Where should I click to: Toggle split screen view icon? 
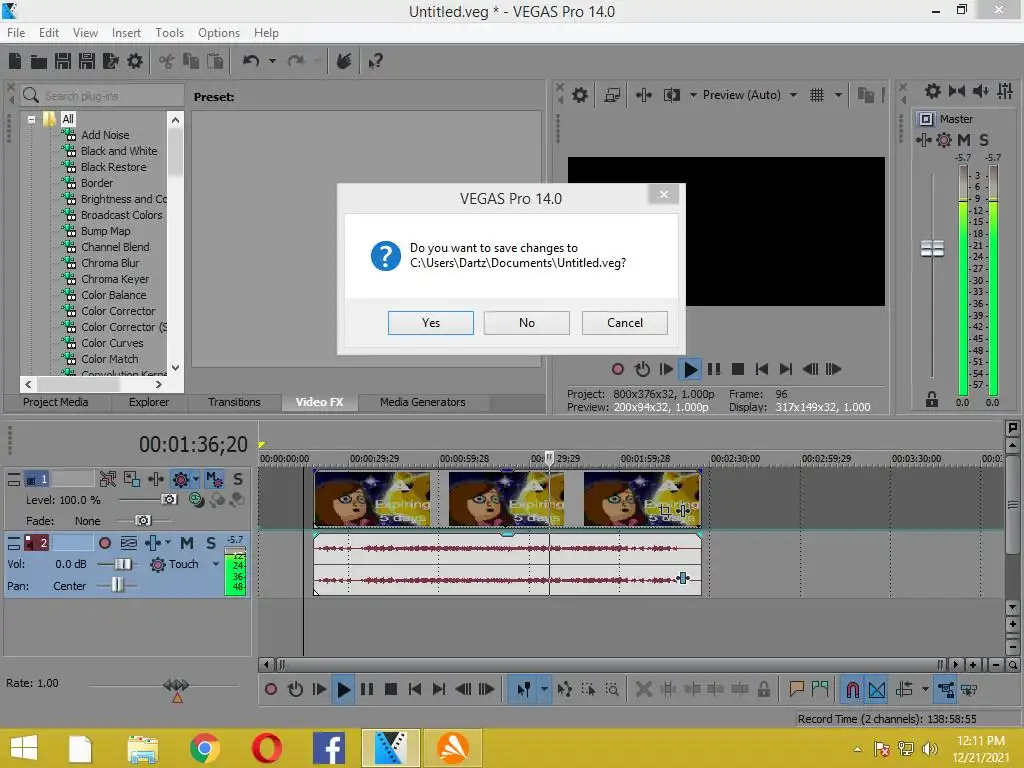(x=671, y=95)
